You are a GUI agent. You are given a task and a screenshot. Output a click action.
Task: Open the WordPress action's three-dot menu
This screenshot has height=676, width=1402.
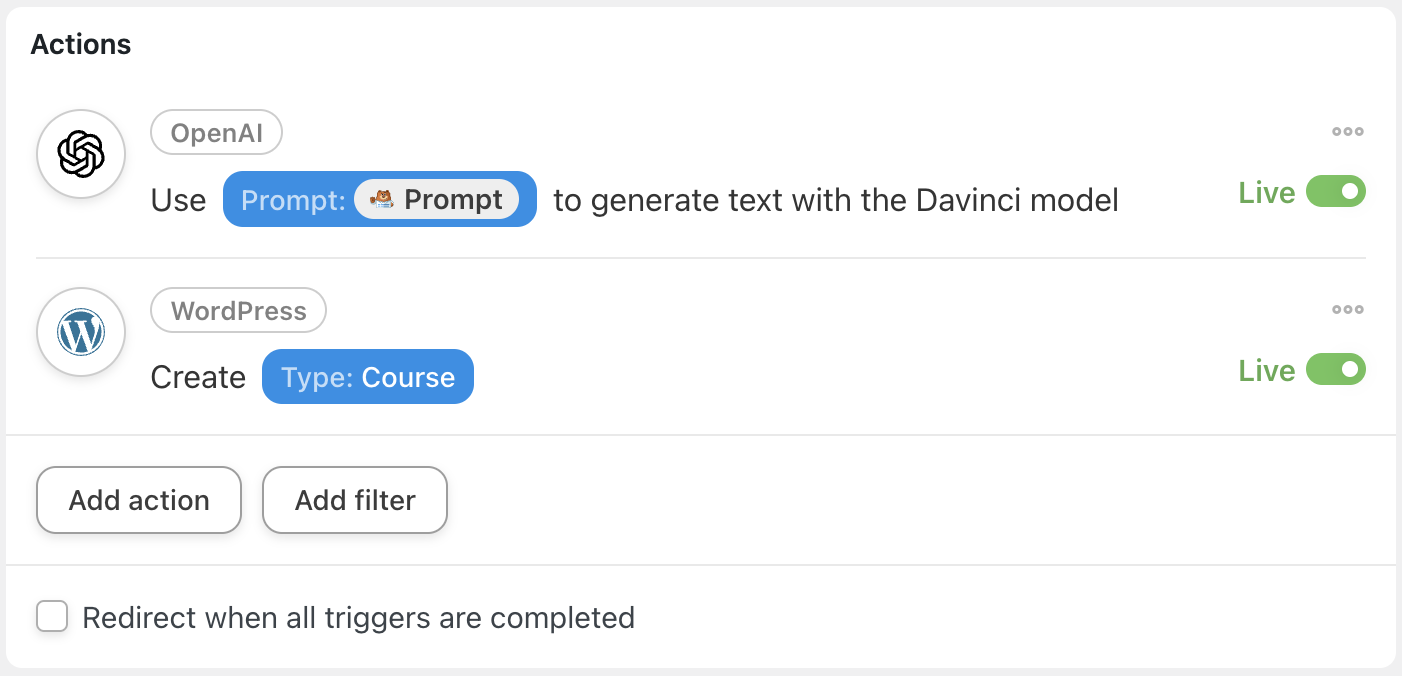[1348, 310]
